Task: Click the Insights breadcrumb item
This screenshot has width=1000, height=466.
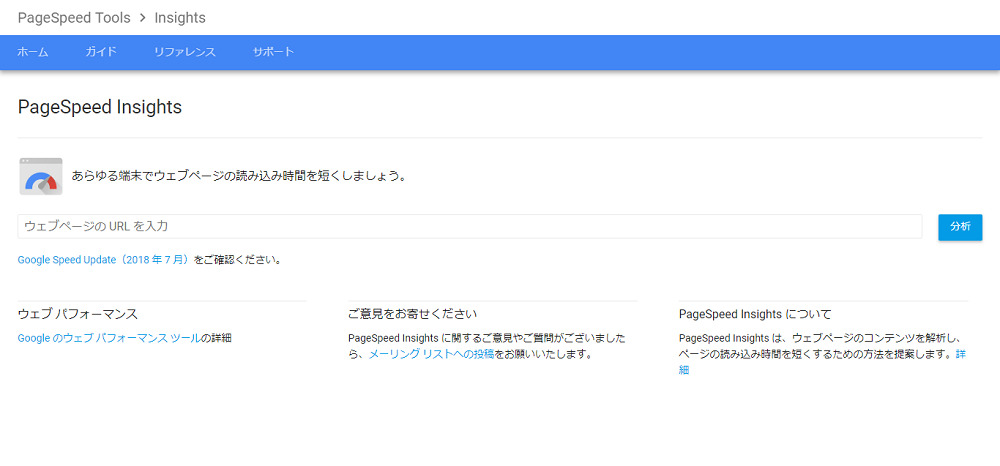Action: point(180,18)
